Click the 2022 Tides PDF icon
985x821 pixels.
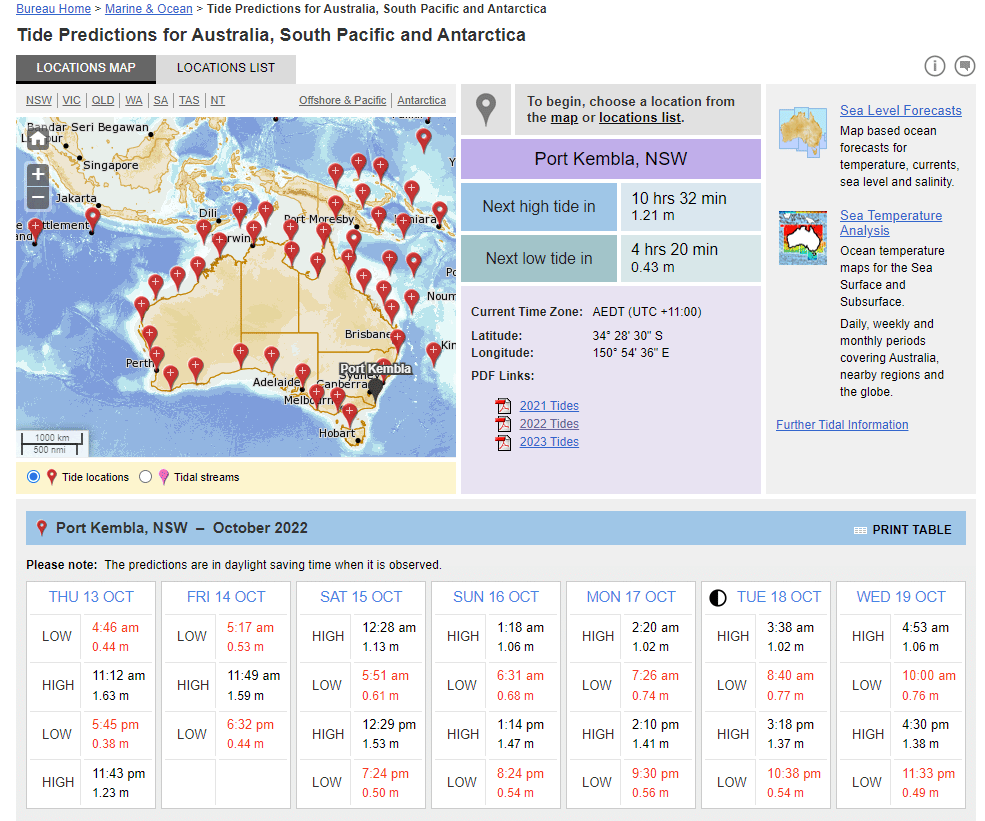503,424
